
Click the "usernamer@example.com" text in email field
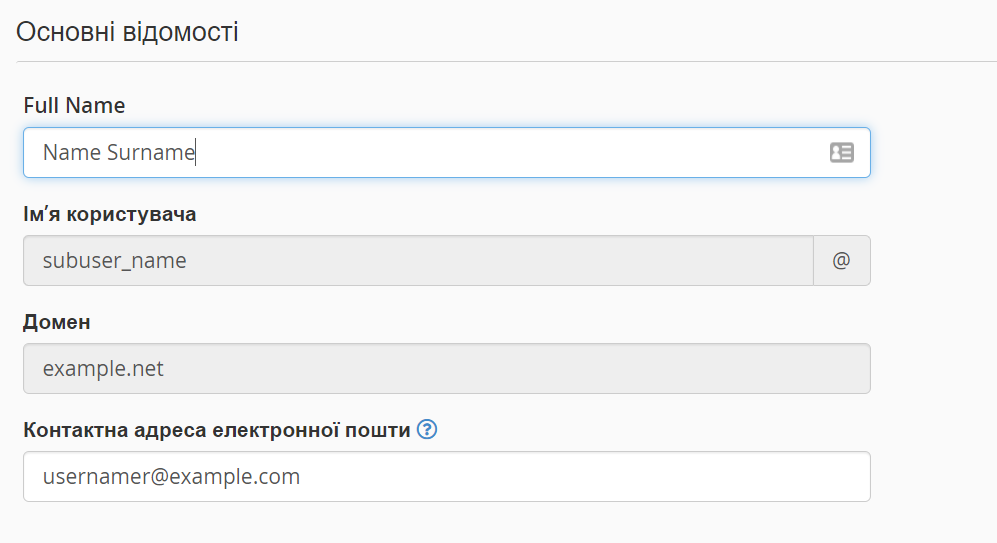[171, 477]
